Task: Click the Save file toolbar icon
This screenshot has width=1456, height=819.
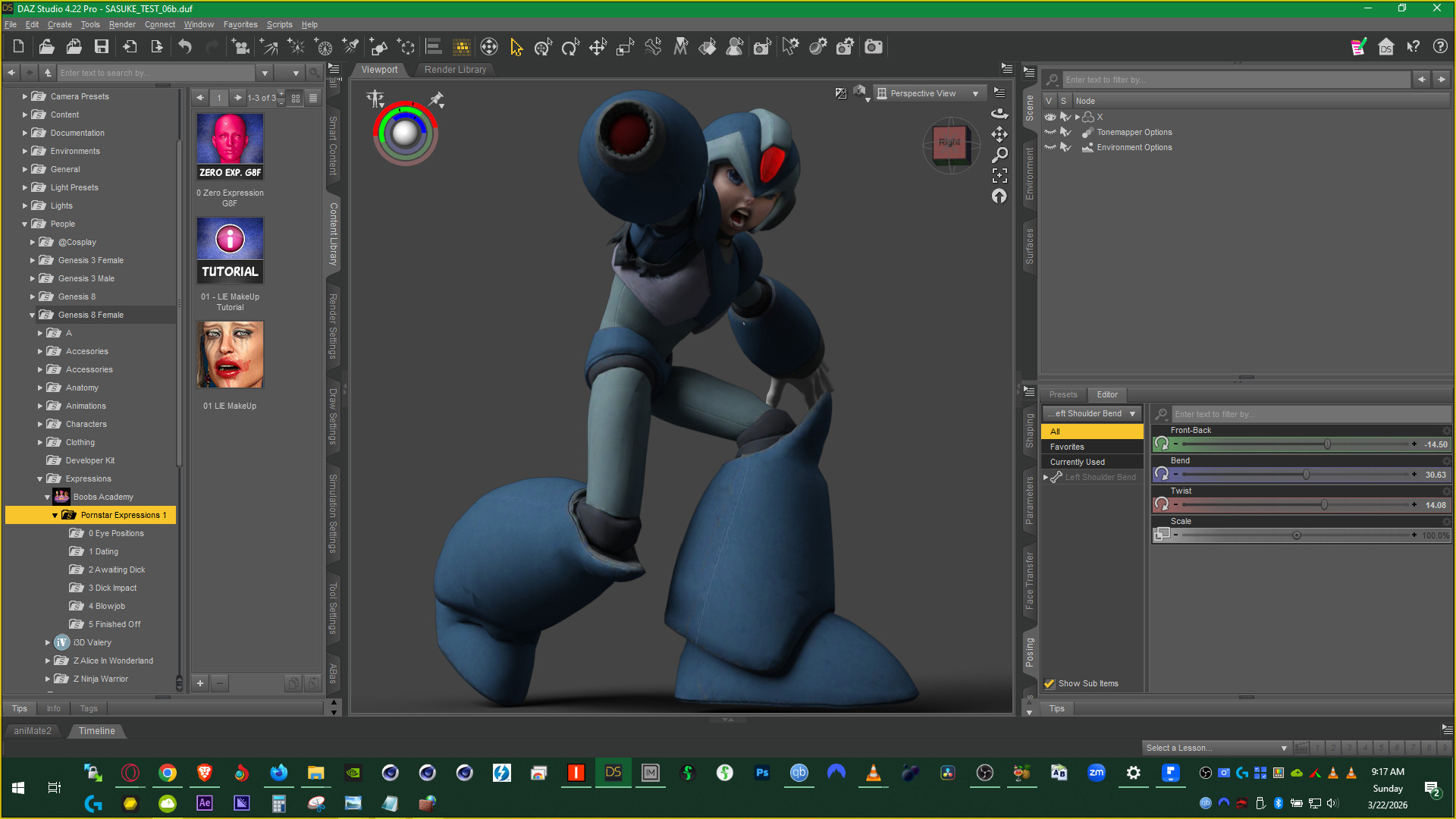Action: (101, 47)
